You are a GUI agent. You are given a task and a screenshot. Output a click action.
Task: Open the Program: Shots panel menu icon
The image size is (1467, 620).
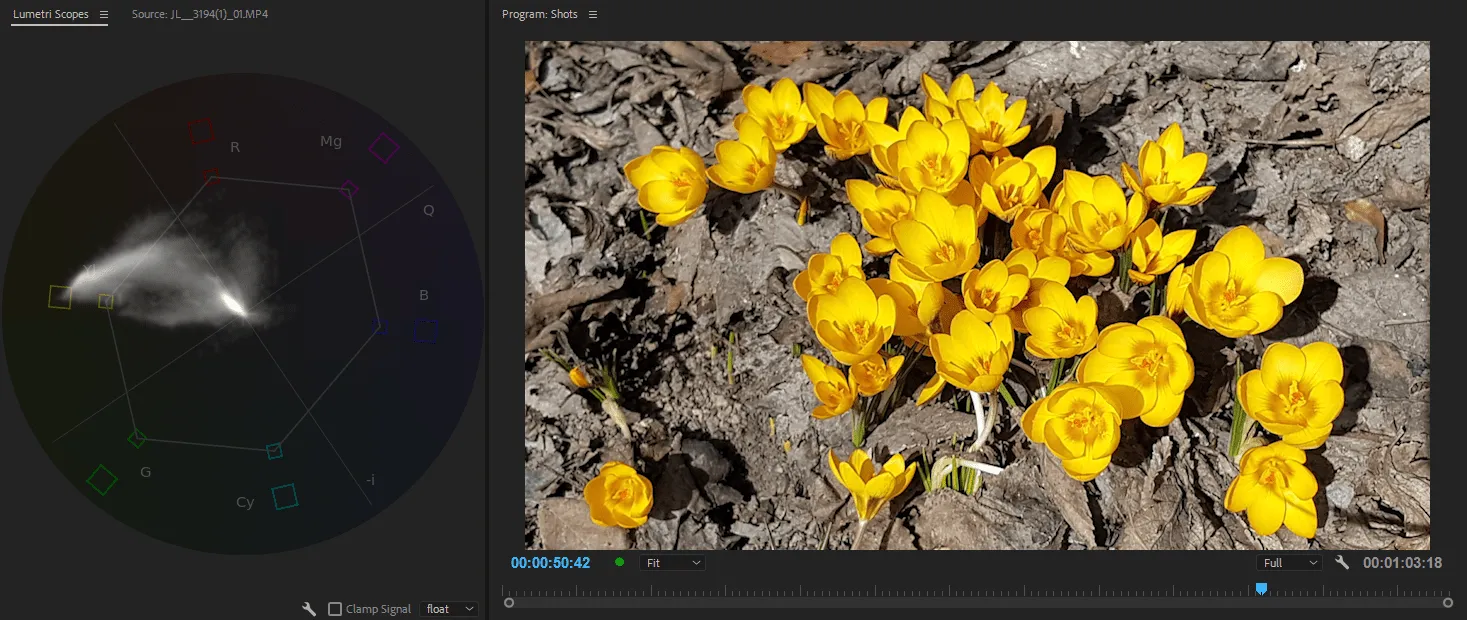click(x=593, y=15)
